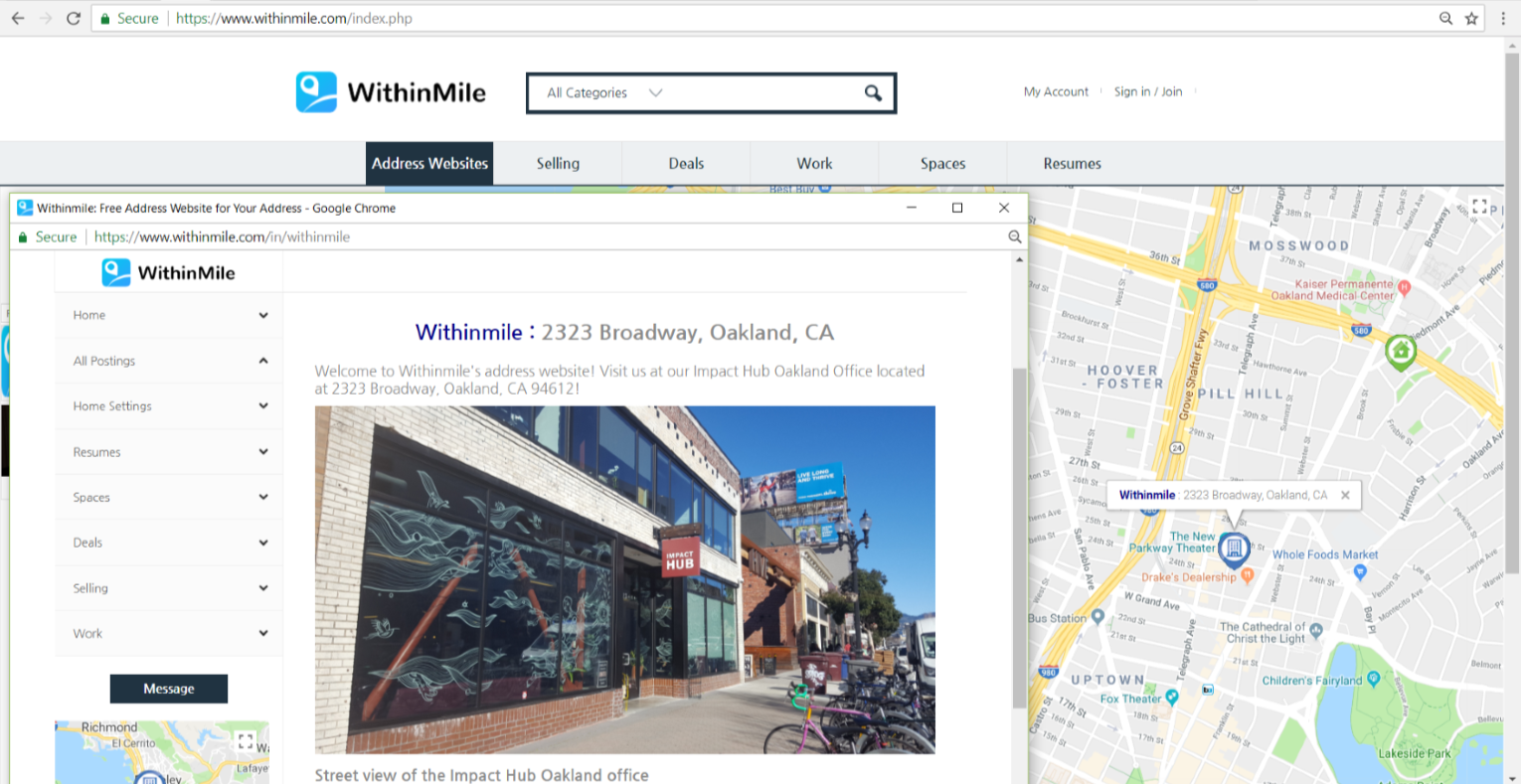Viewport: 1521px width, 784px height.
Task: Expand the Home Settings sidebar chevron
Action: click(x=263, y=405)
